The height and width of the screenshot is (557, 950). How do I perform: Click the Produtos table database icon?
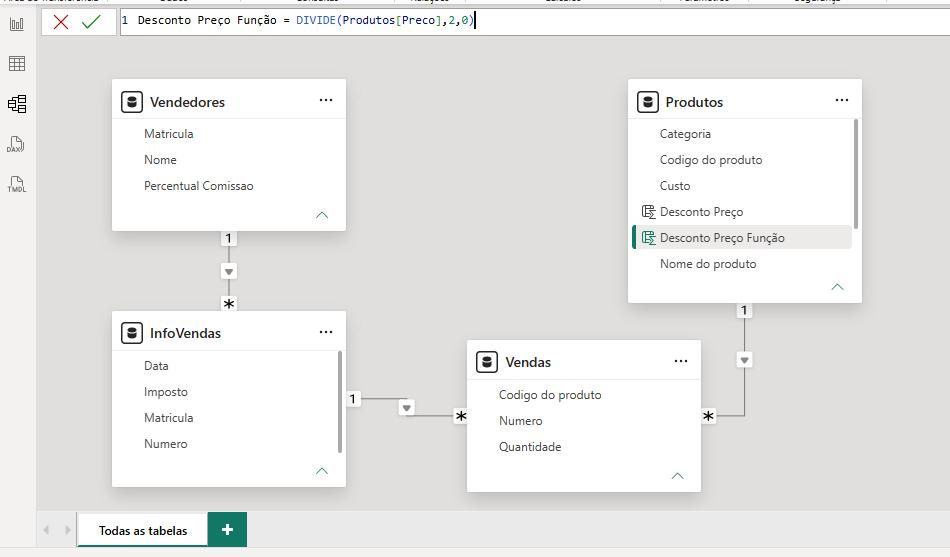point(648,102)
